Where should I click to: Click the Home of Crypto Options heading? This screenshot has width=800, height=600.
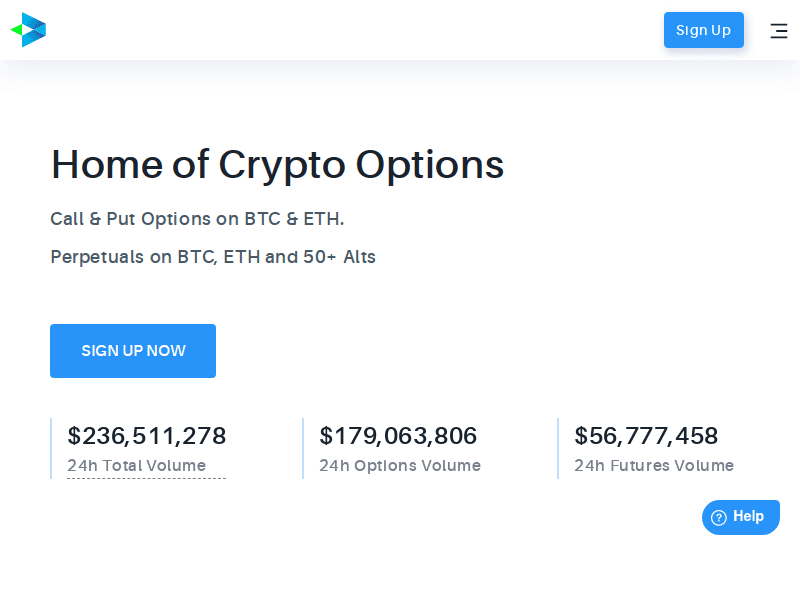277,165
